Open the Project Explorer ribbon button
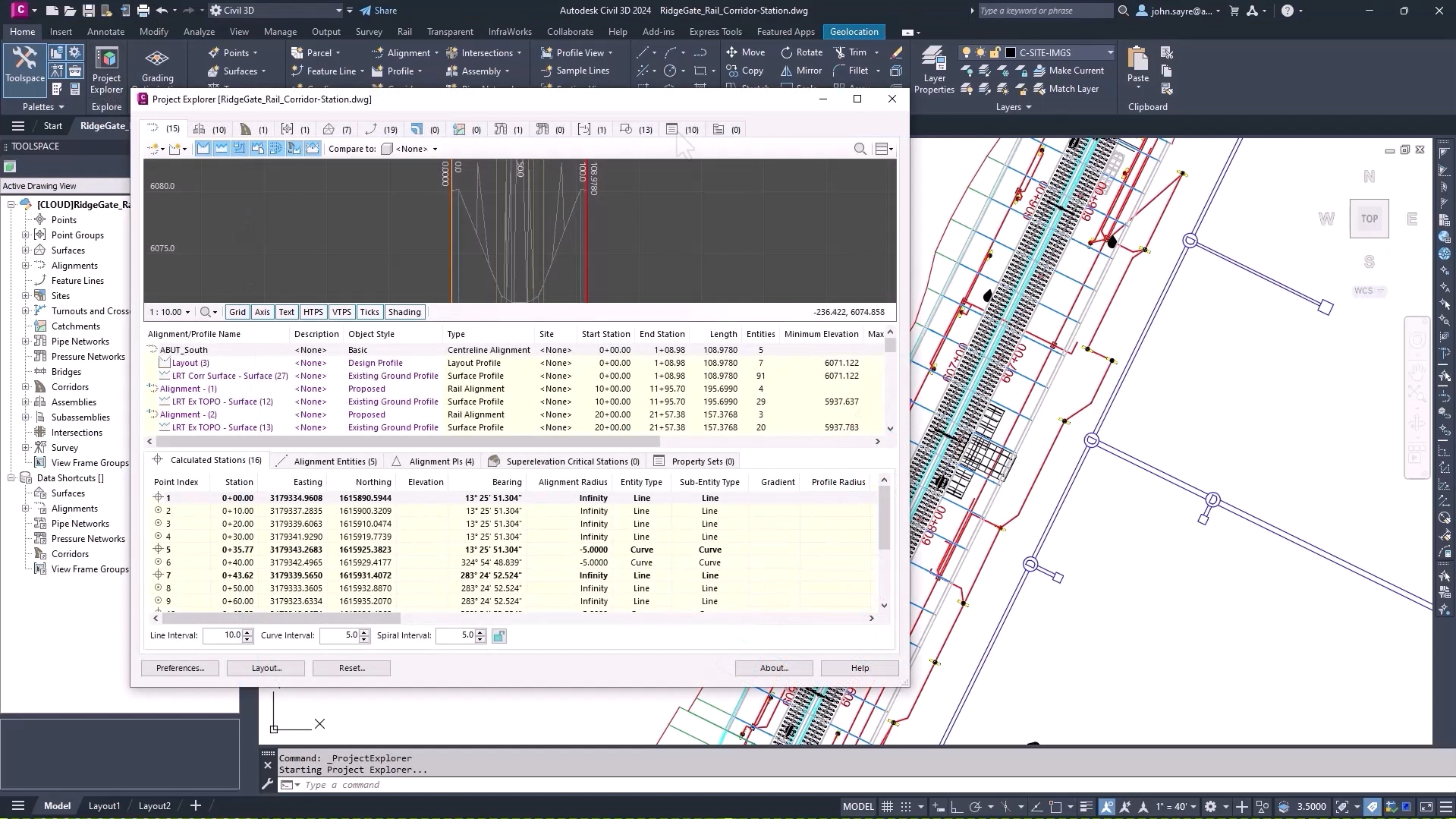Image resolution: width=1456 pixels, height=819 pixels. [x=106, y=71]
